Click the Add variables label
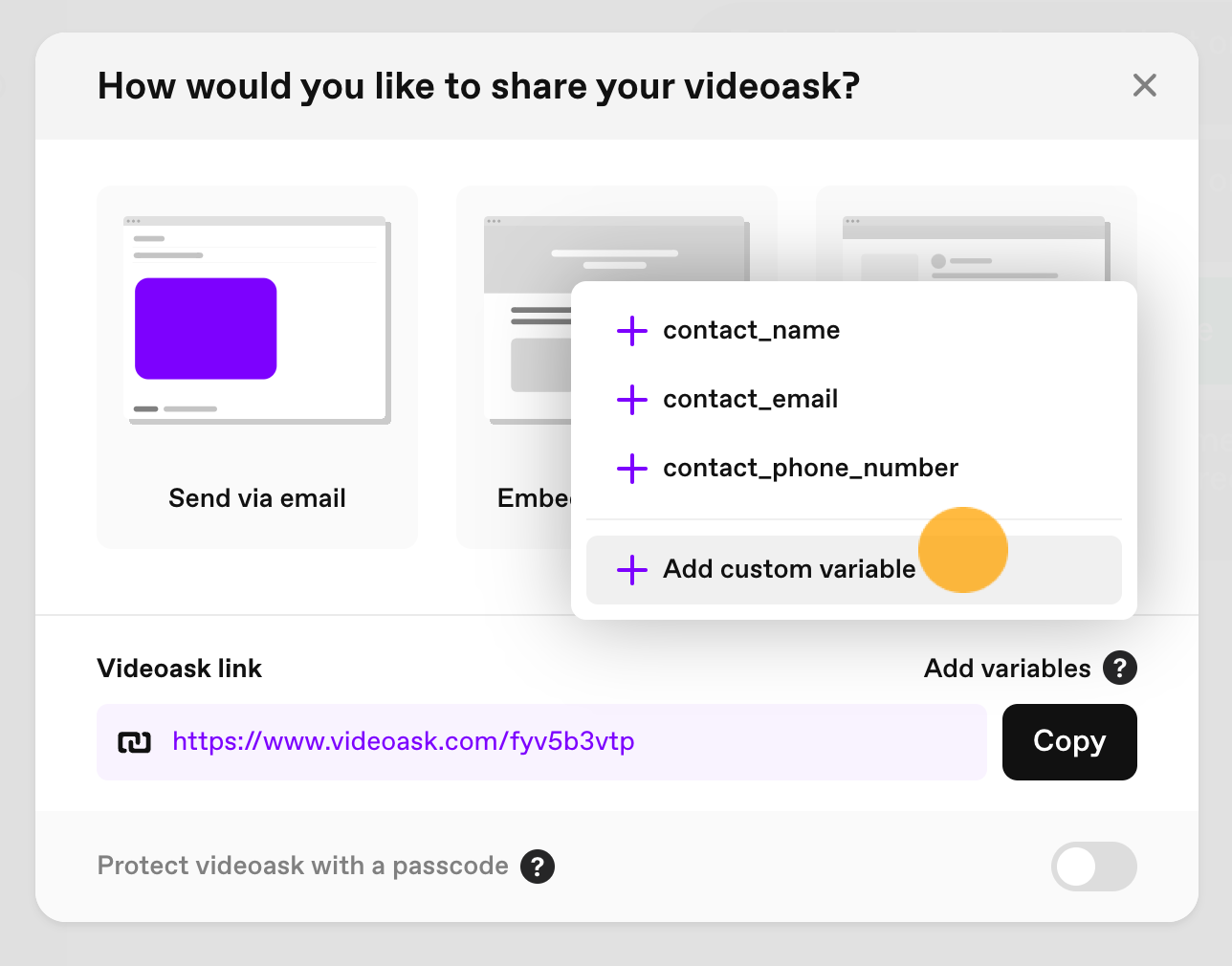 [x=1007, y=669]
